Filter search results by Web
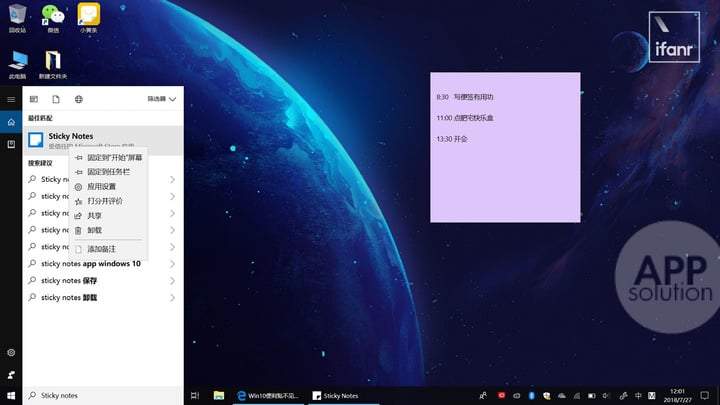The height and width of the screenshot is (405, 720). 79,99
